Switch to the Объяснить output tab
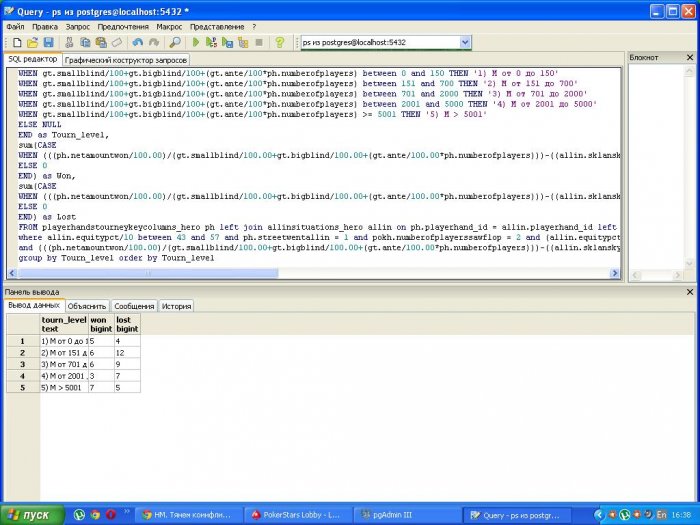This screenshot has width=700, height=525. (x=88, y=306)
